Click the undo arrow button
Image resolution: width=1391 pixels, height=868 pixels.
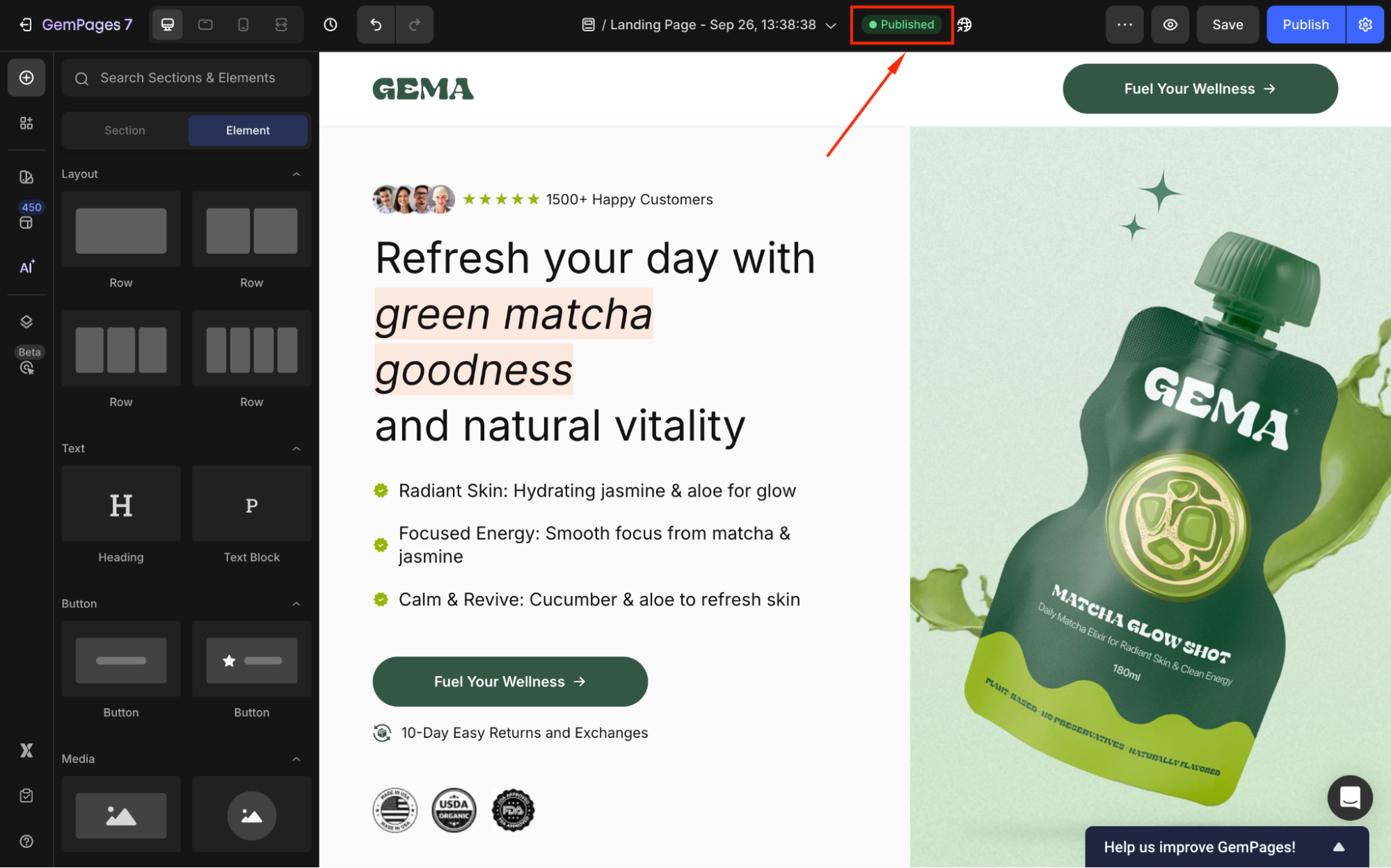tap(376, 25)
